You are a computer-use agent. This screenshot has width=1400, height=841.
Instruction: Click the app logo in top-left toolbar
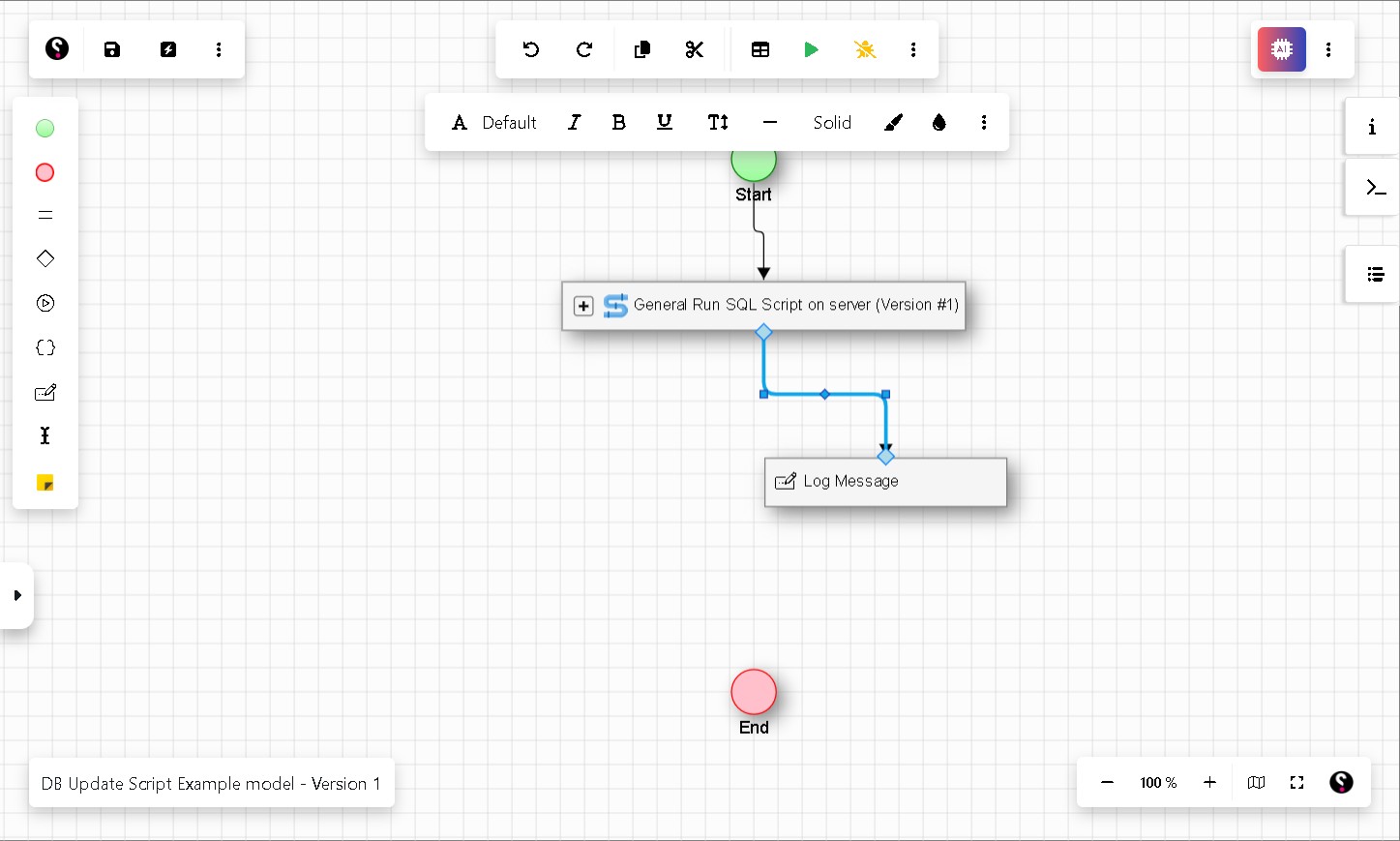(57, 48)
